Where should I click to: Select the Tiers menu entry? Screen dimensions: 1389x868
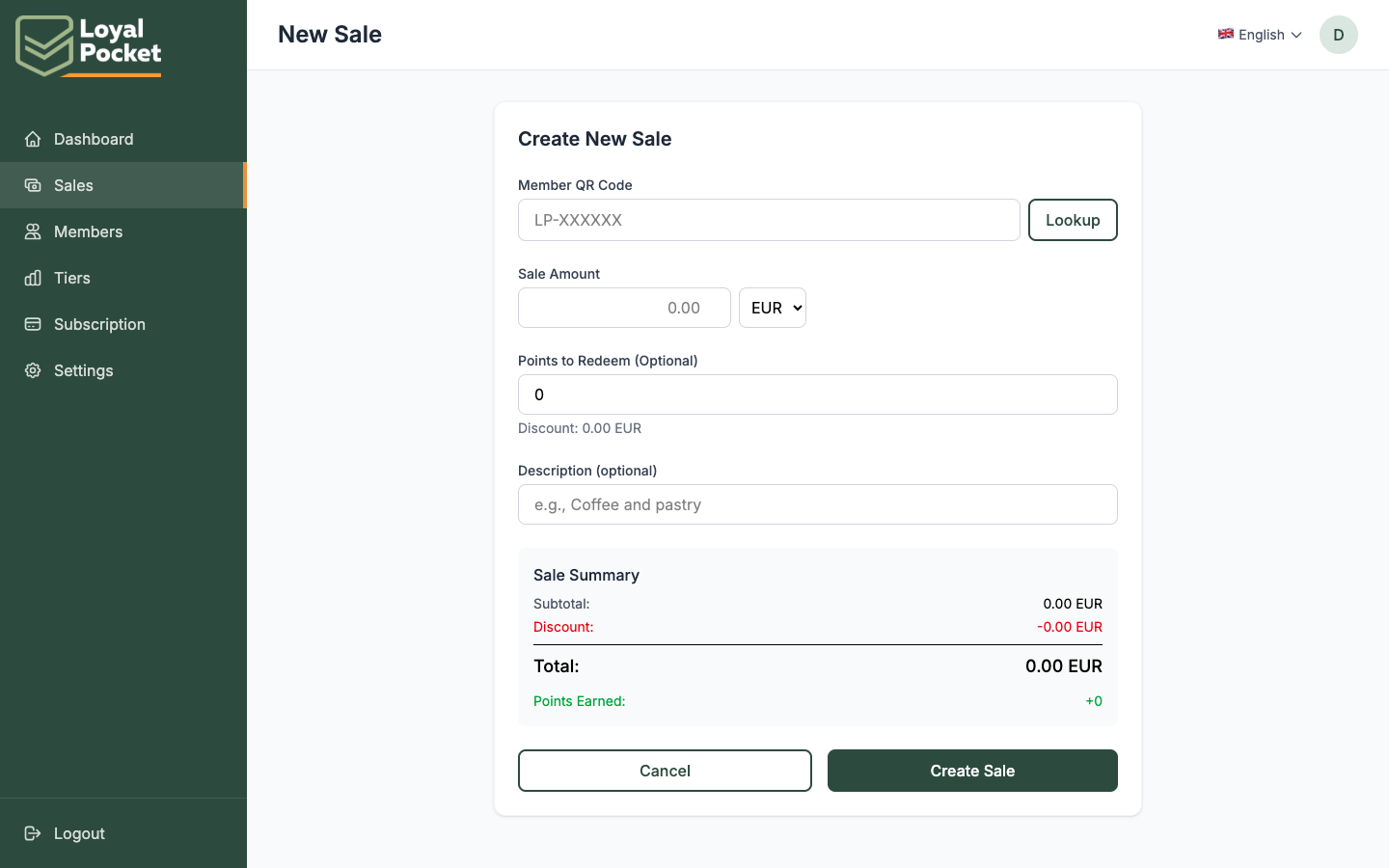point(70,278)
